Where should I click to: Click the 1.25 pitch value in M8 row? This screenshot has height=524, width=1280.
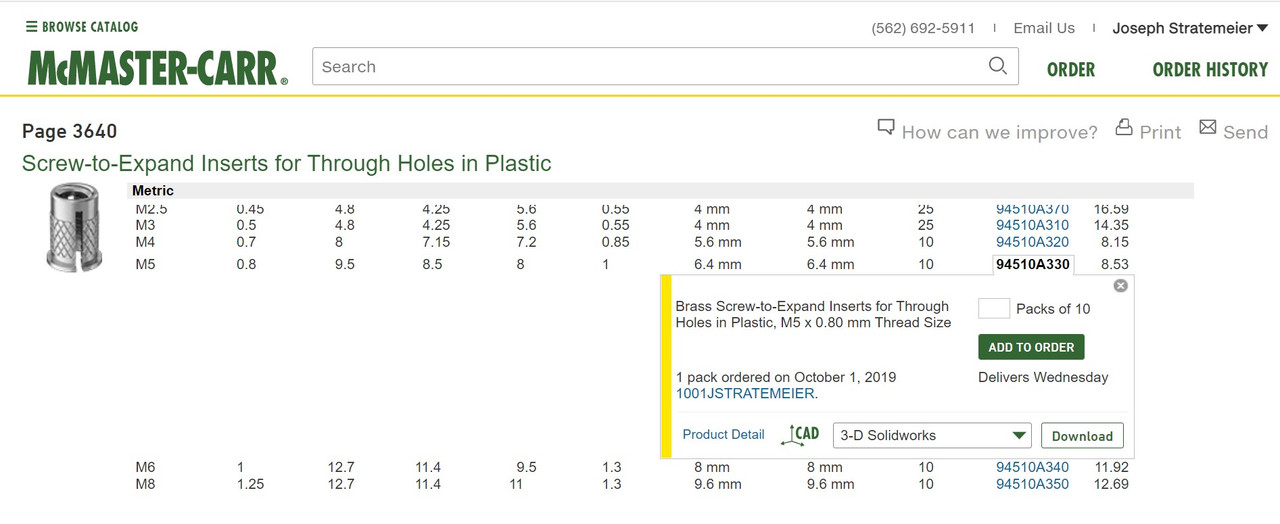tap(251, 484)
